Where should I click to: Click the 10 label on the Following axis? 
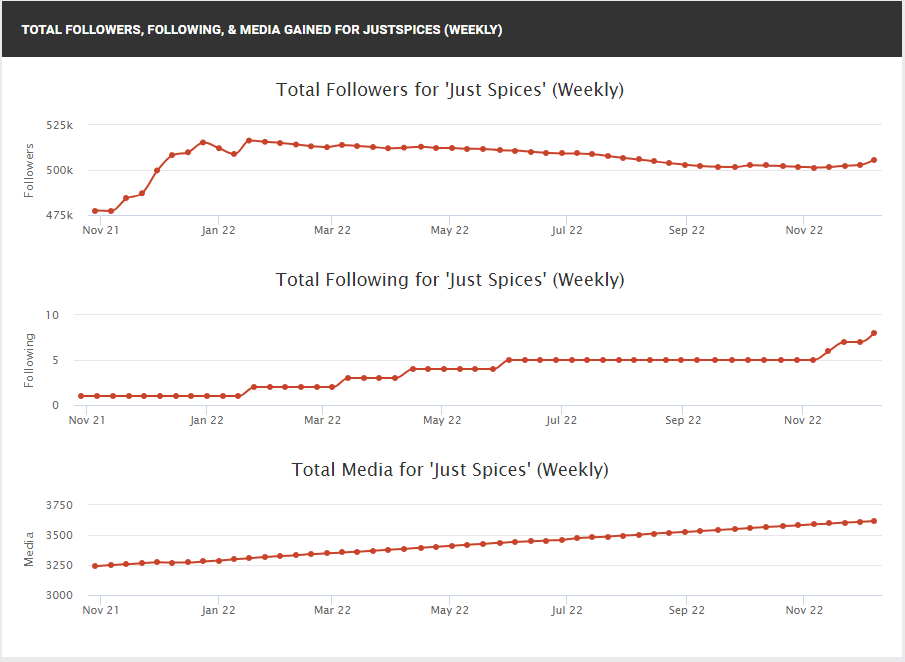pos(52,315)
